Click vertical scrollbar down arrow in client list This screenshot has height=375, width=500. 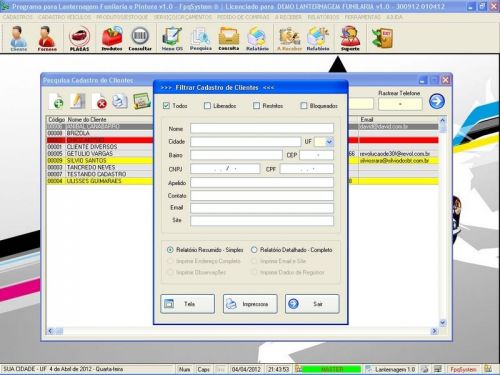[442, 323]
